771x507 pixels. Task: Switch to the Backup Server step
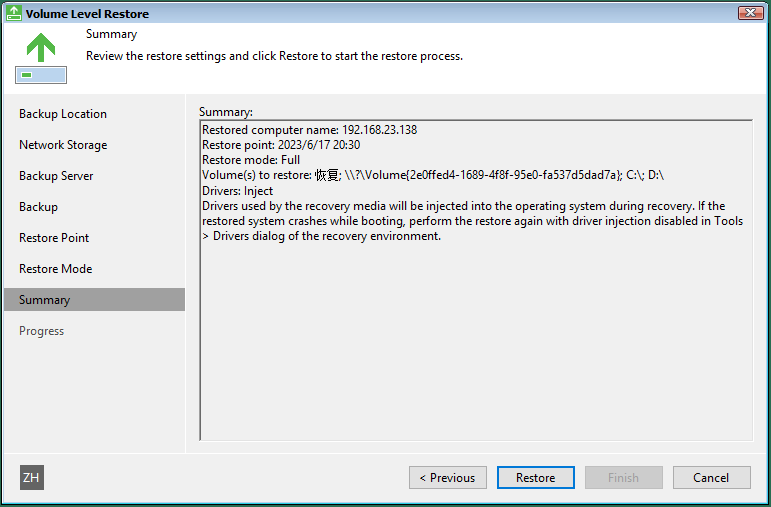coord(56,176)
